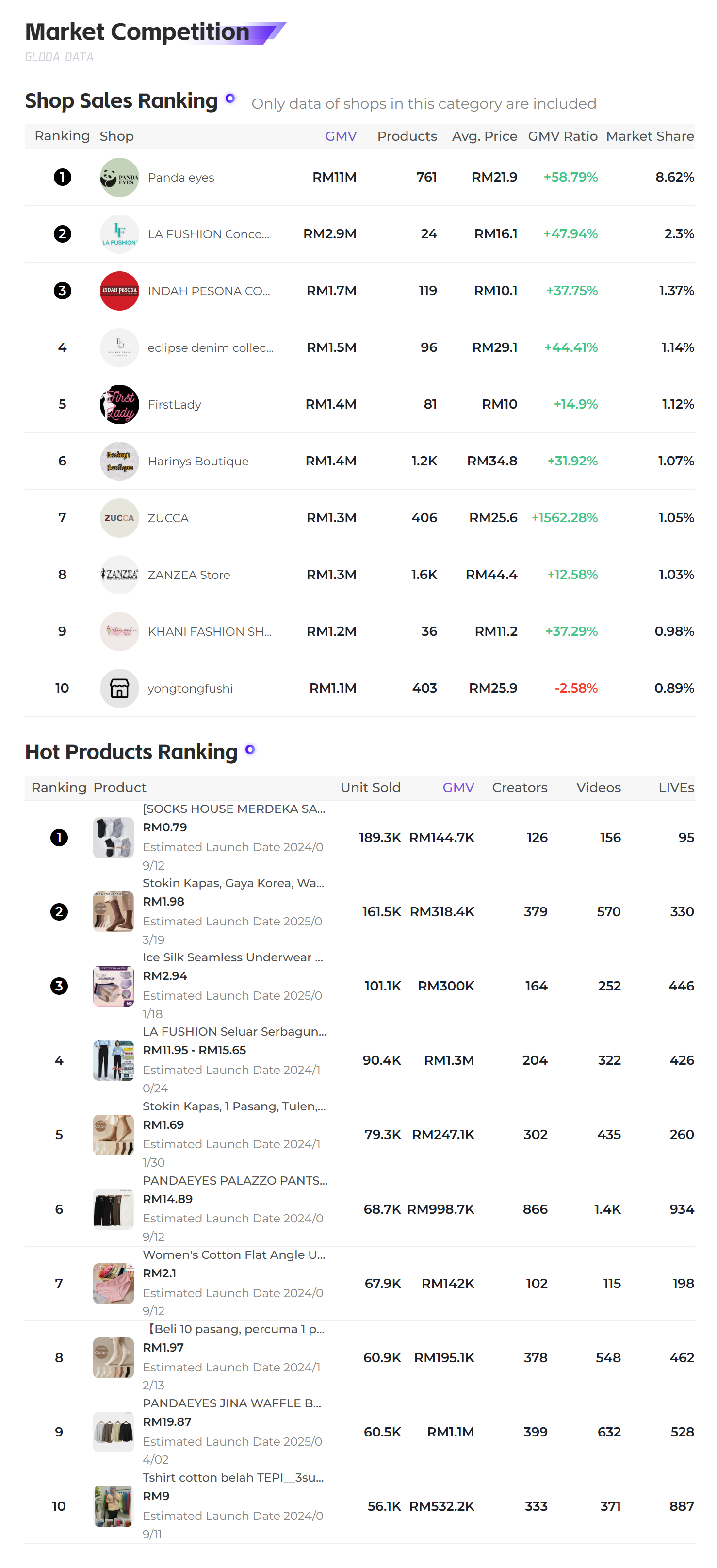This screenshot has width=717, height=1568.
Task: Open the yongtongfushi shop name
Action: tap(190, 689)
